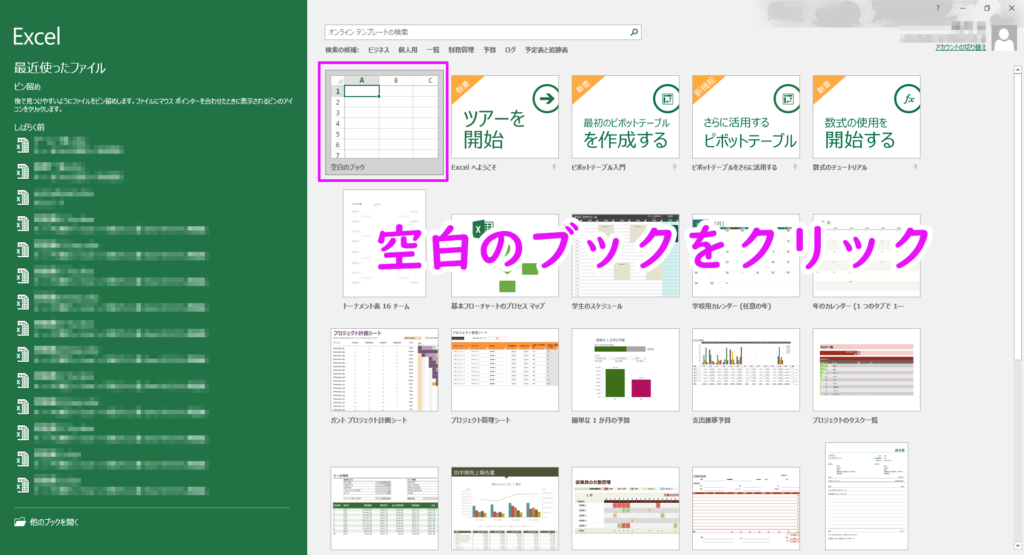Select the 予定表と追跡表 search suggestion
1024x555 pixels.
tap(547, 50)
